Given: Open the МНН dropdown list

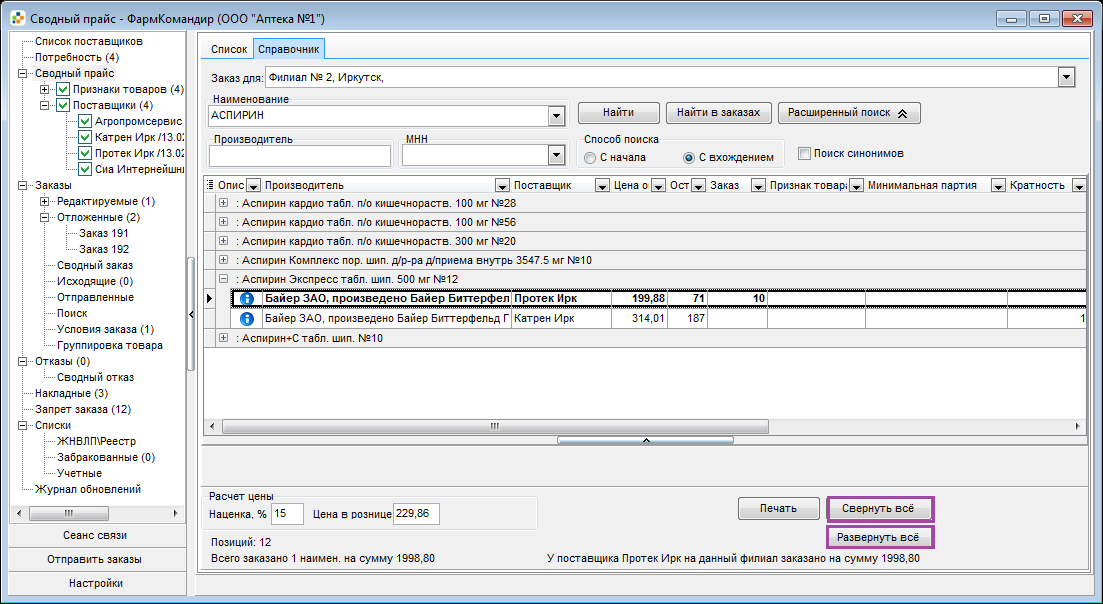Looking at the screenshot, I should coord(556,155).
